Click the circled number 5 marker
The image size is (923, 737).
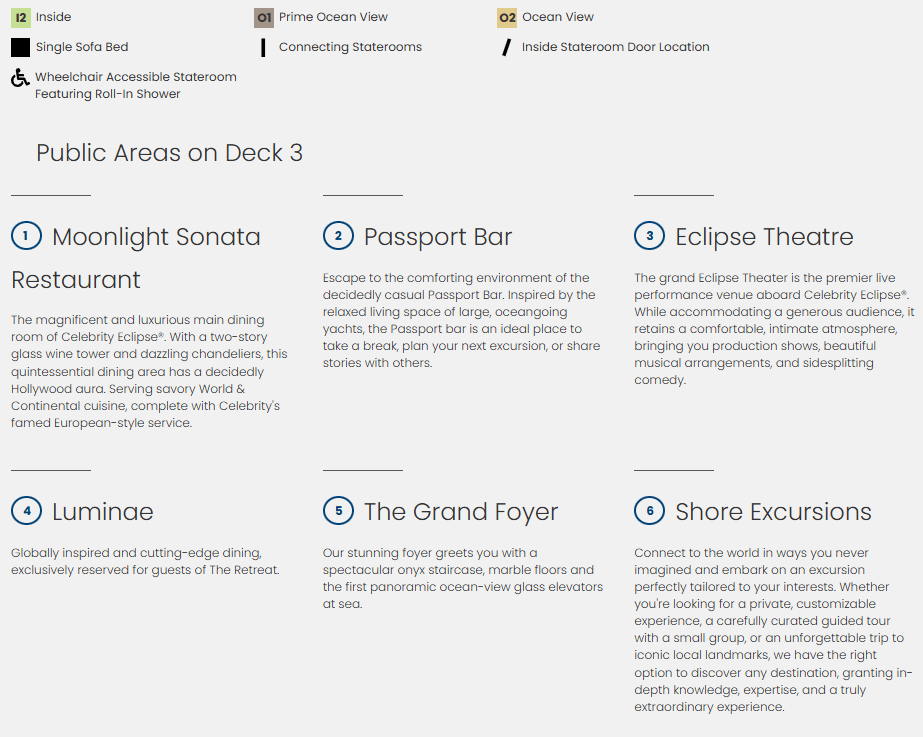pos(338,511)
